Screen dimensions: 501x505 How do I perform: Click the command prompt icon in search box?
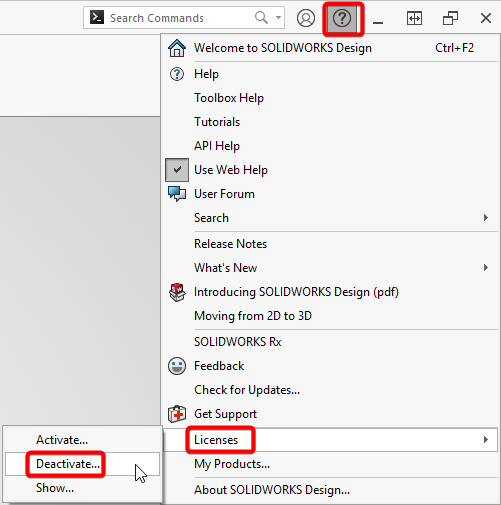pos(97,17)
